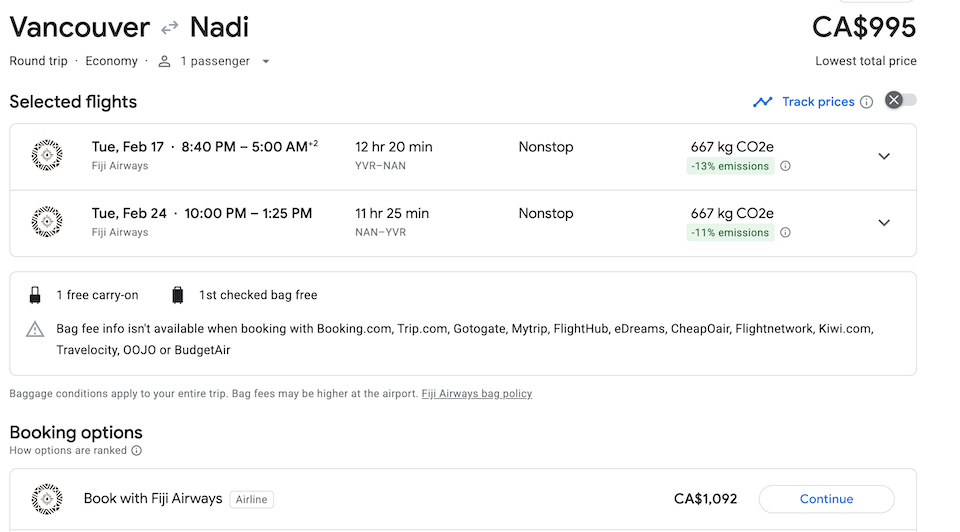Click the Track prices label

817,102
